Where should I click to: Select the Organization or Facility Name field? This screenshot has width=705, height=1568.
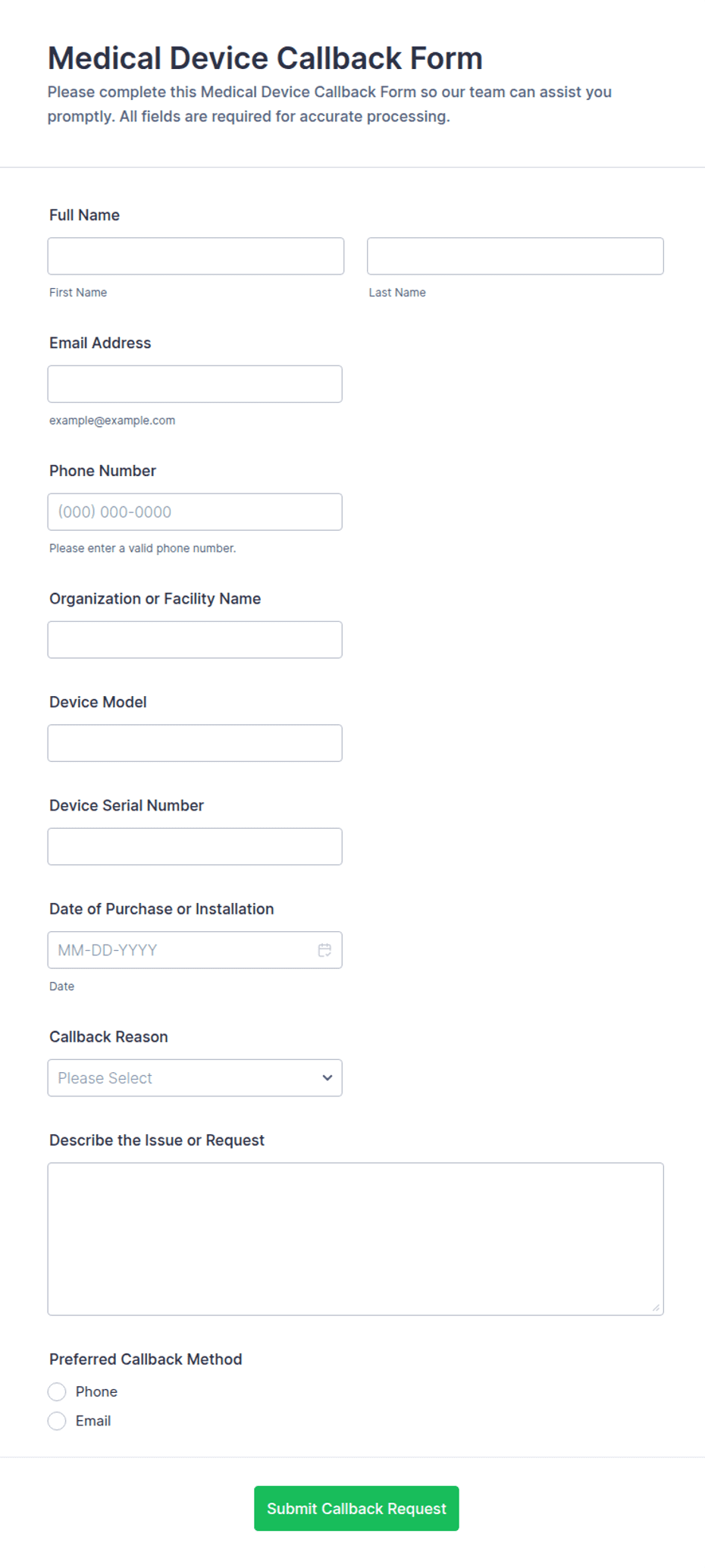195,640
